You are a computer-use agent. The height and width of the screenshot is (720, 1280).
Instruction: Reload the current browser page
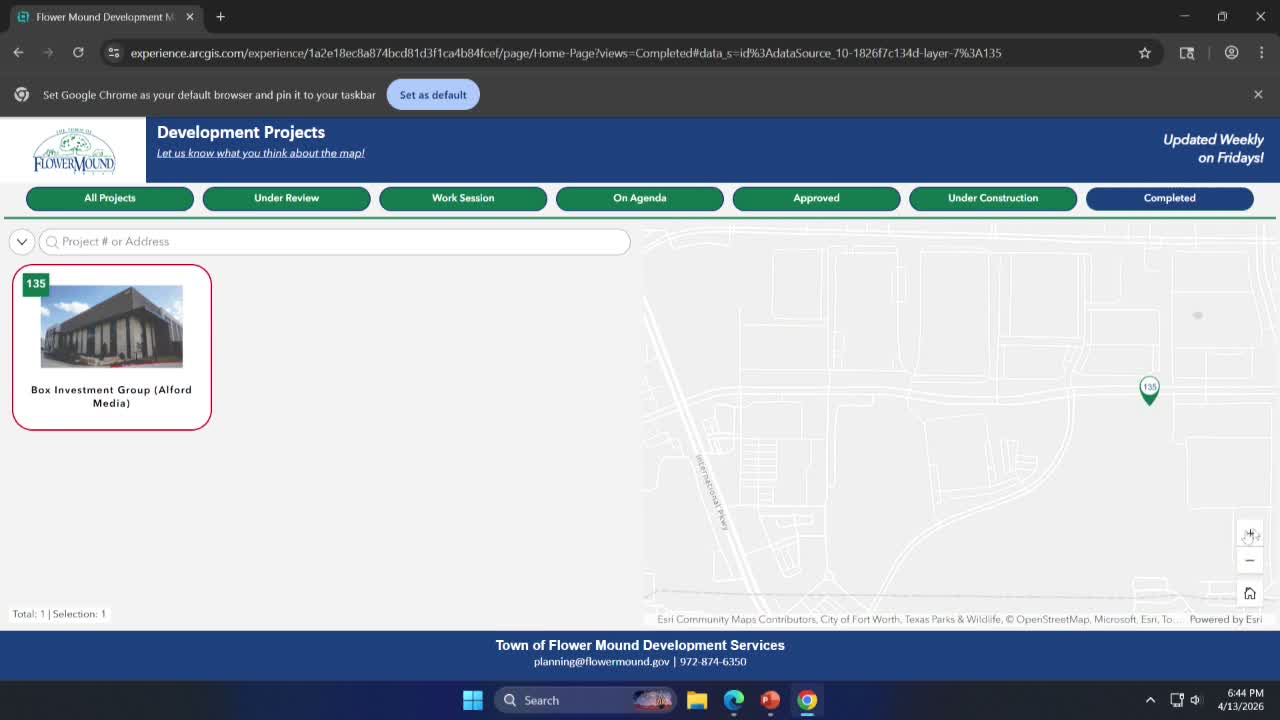(78, 53)
